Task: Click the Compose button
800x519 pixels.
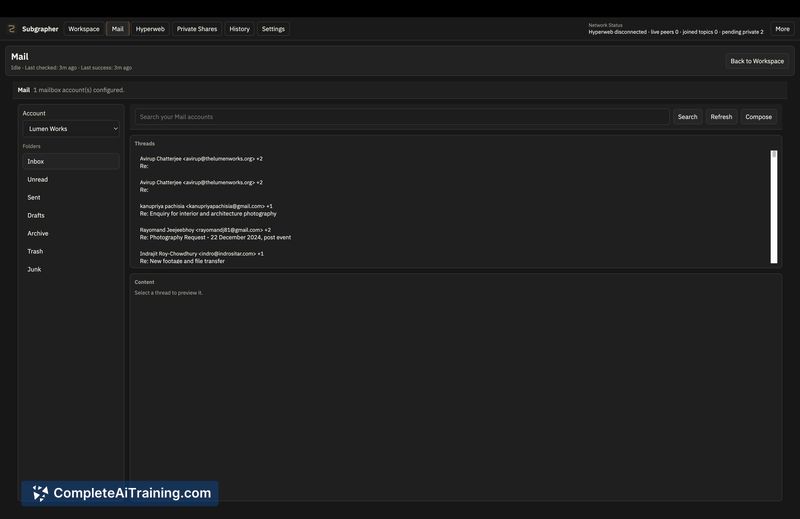Action: tap(758, 117)
